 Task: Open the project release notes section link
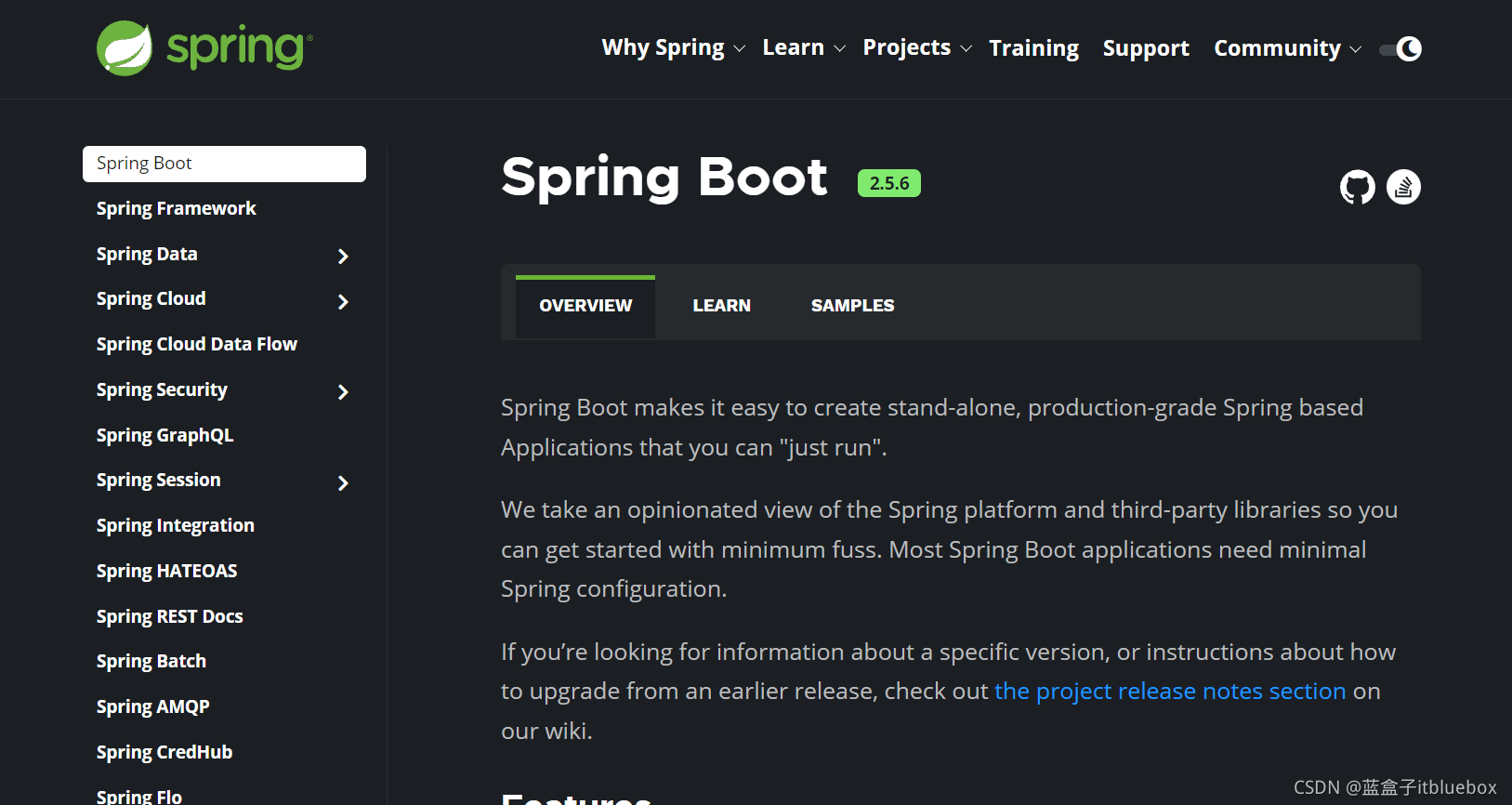coord(1170,692)
